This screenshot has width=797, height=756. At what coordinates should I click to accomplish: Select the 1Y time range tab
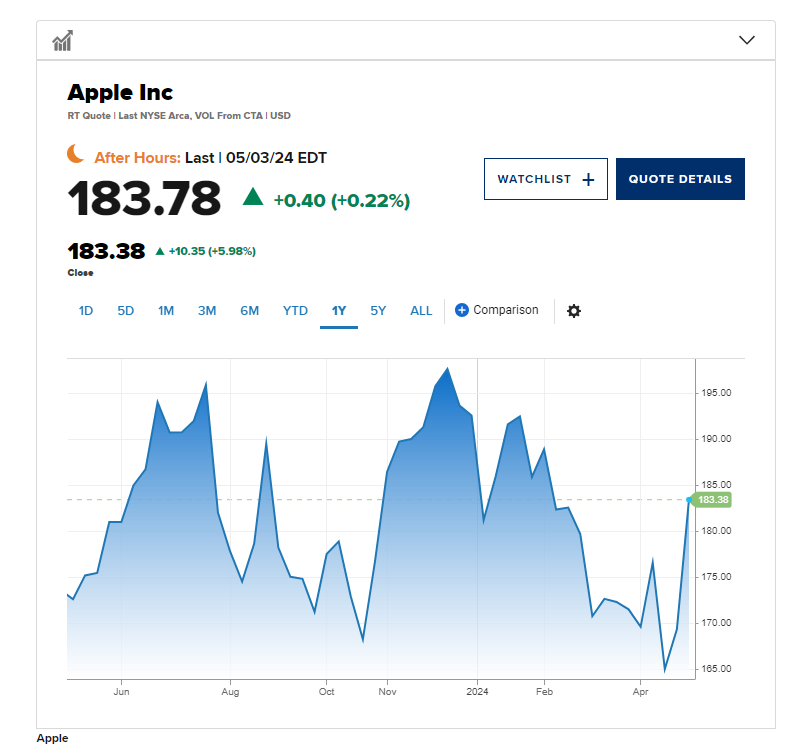[x=339, y=311]
